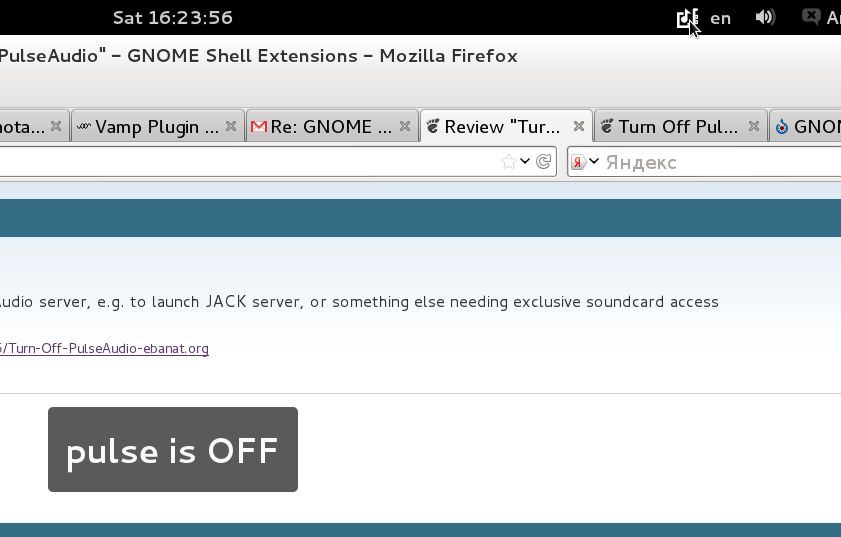Click the pulse is OFF screenshot
This screenshot has height=537, width=841.
[x=173, y=449]
